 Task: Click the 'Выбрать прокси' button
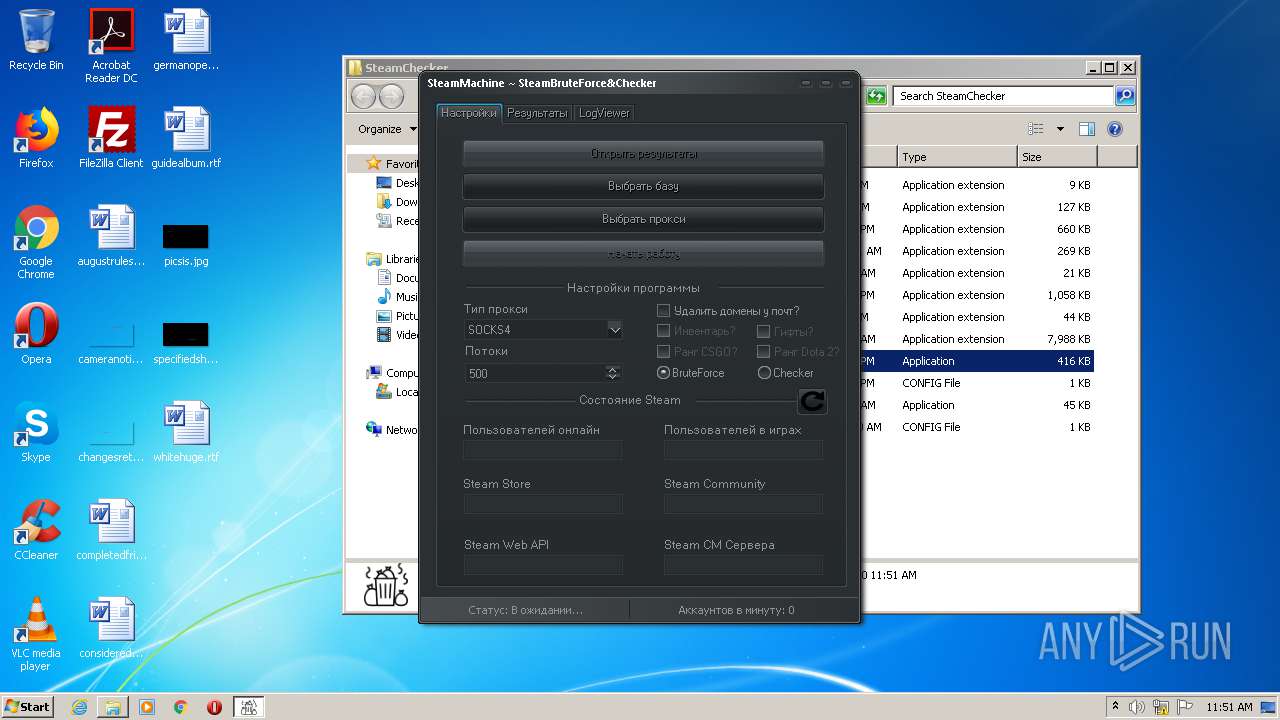point(643,219)
